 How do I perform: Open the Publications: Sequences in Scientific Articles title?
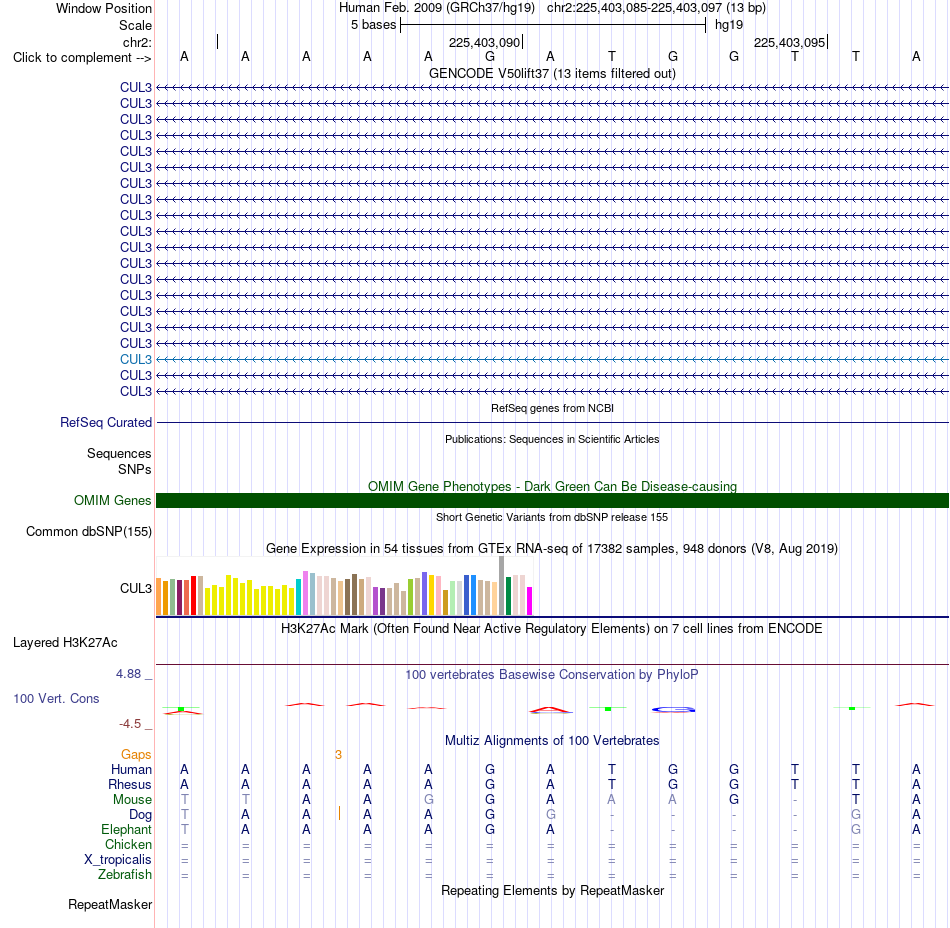[x=552, y=439]
